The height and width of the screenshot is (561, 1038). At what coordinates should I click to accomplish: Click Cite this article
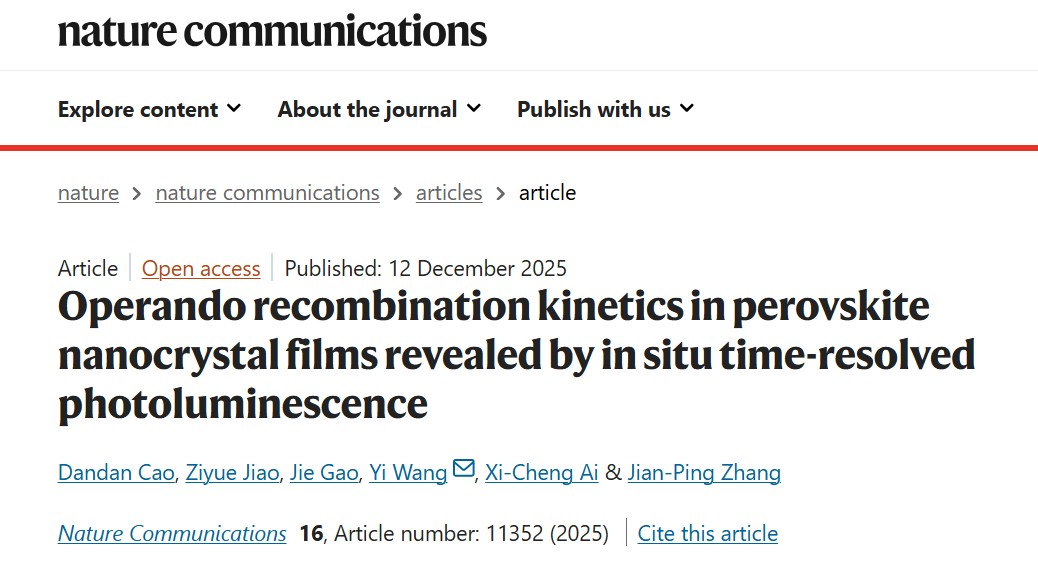click(x=707, y=534)
